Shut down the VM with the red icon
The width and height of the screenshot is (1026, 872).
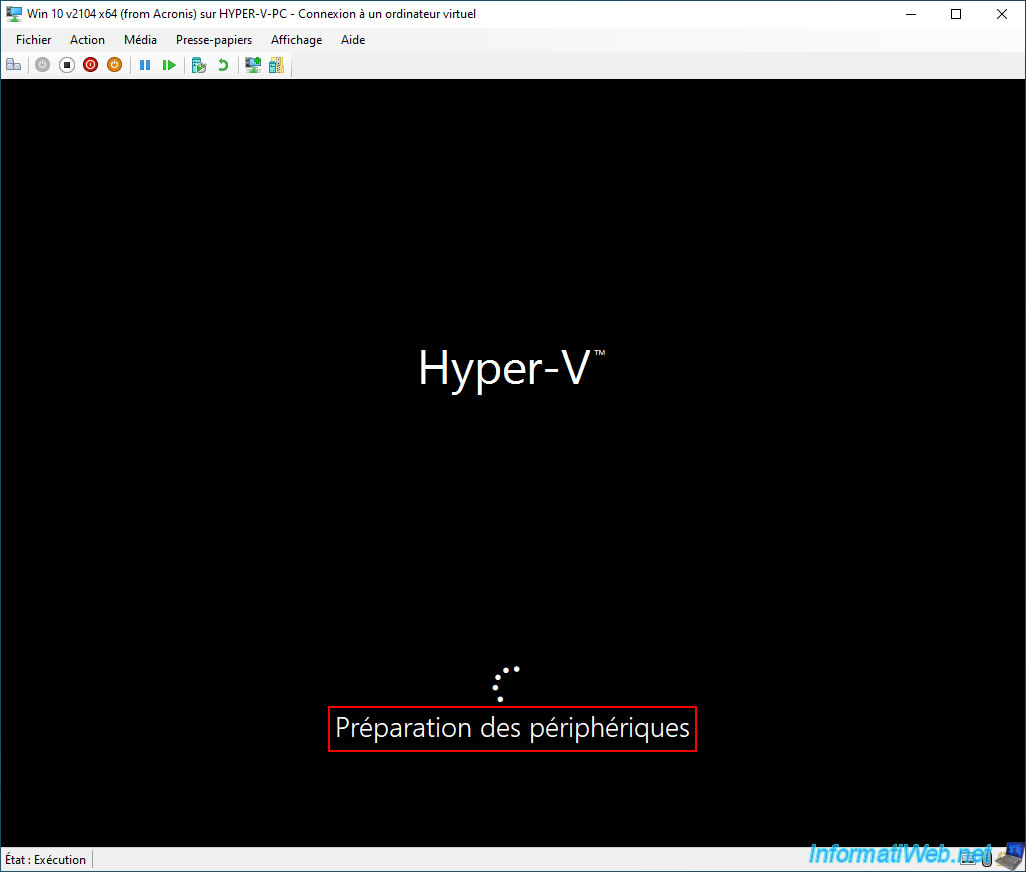pyautogui.click(x=90, y=65)
